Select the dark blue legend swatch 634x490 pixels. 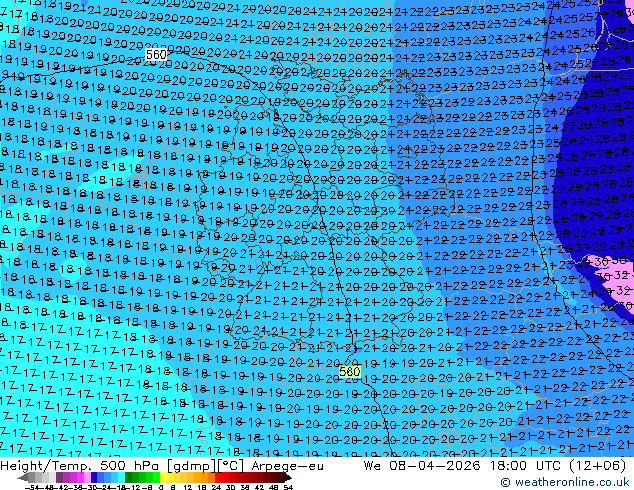point(94,477)
